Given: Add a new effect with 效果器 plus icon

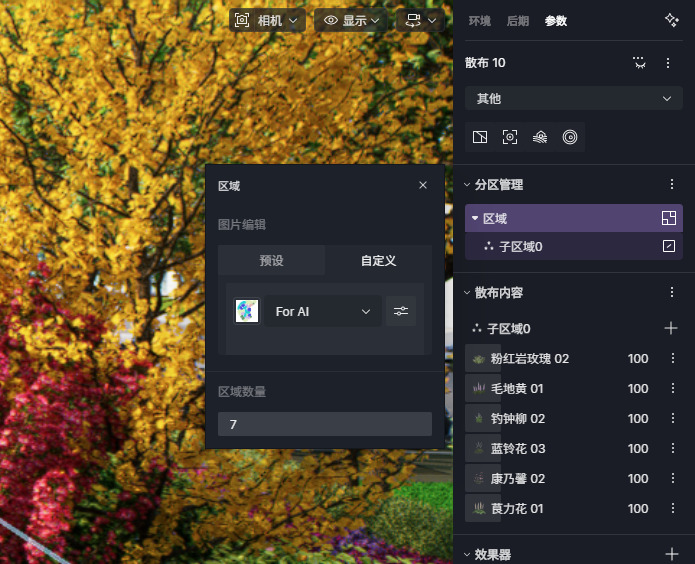Looking at the screenshot, I should coord(671,553).
